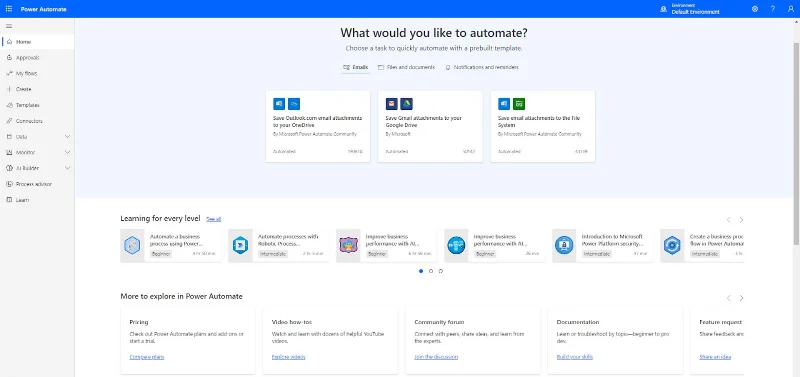The image size is (800, 377).
Task: Open Templates in sidebar
Action: 37,105
